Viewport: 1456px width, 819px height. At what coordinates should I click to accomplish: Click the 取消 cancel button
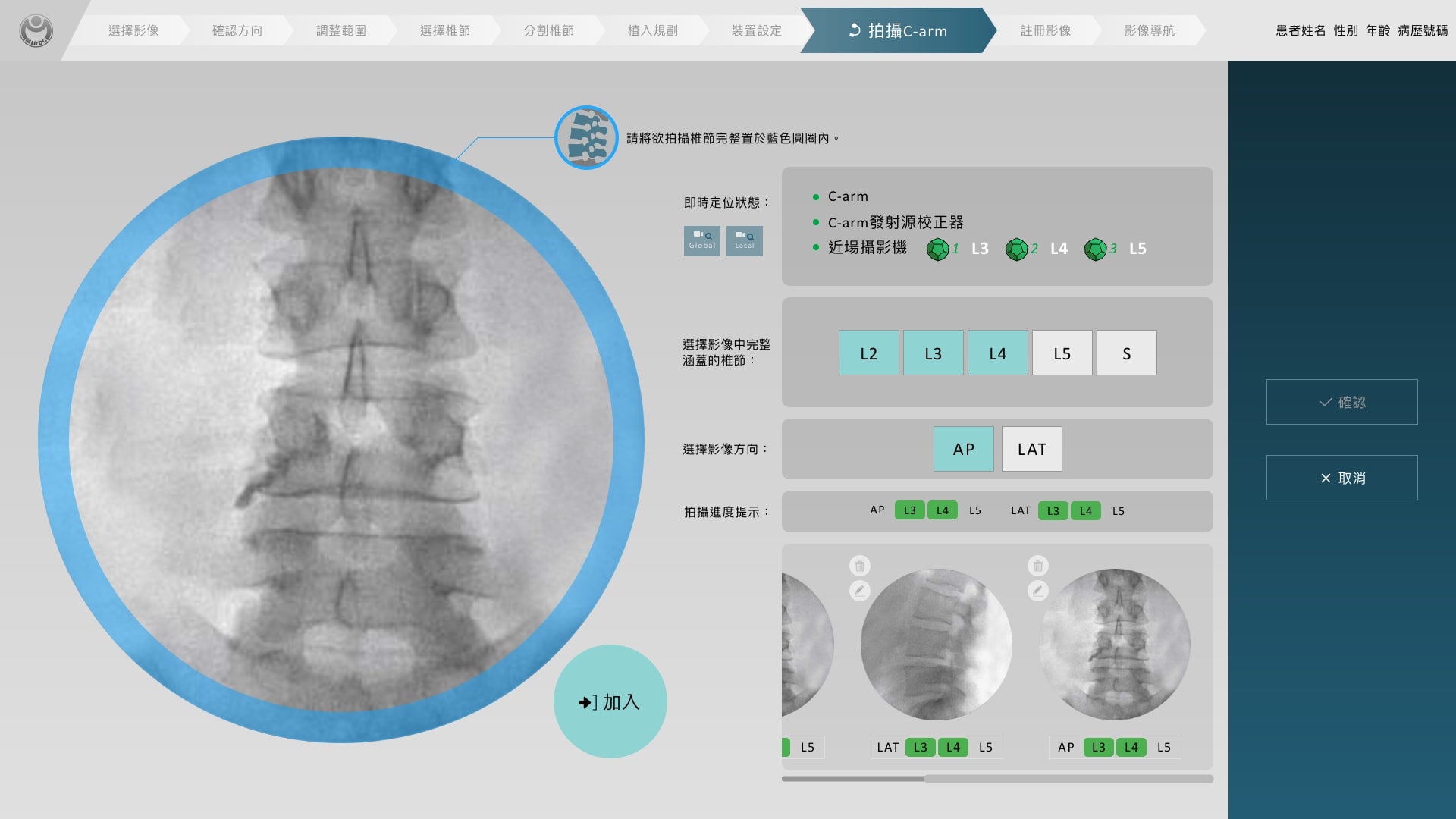coord(1341,478)
